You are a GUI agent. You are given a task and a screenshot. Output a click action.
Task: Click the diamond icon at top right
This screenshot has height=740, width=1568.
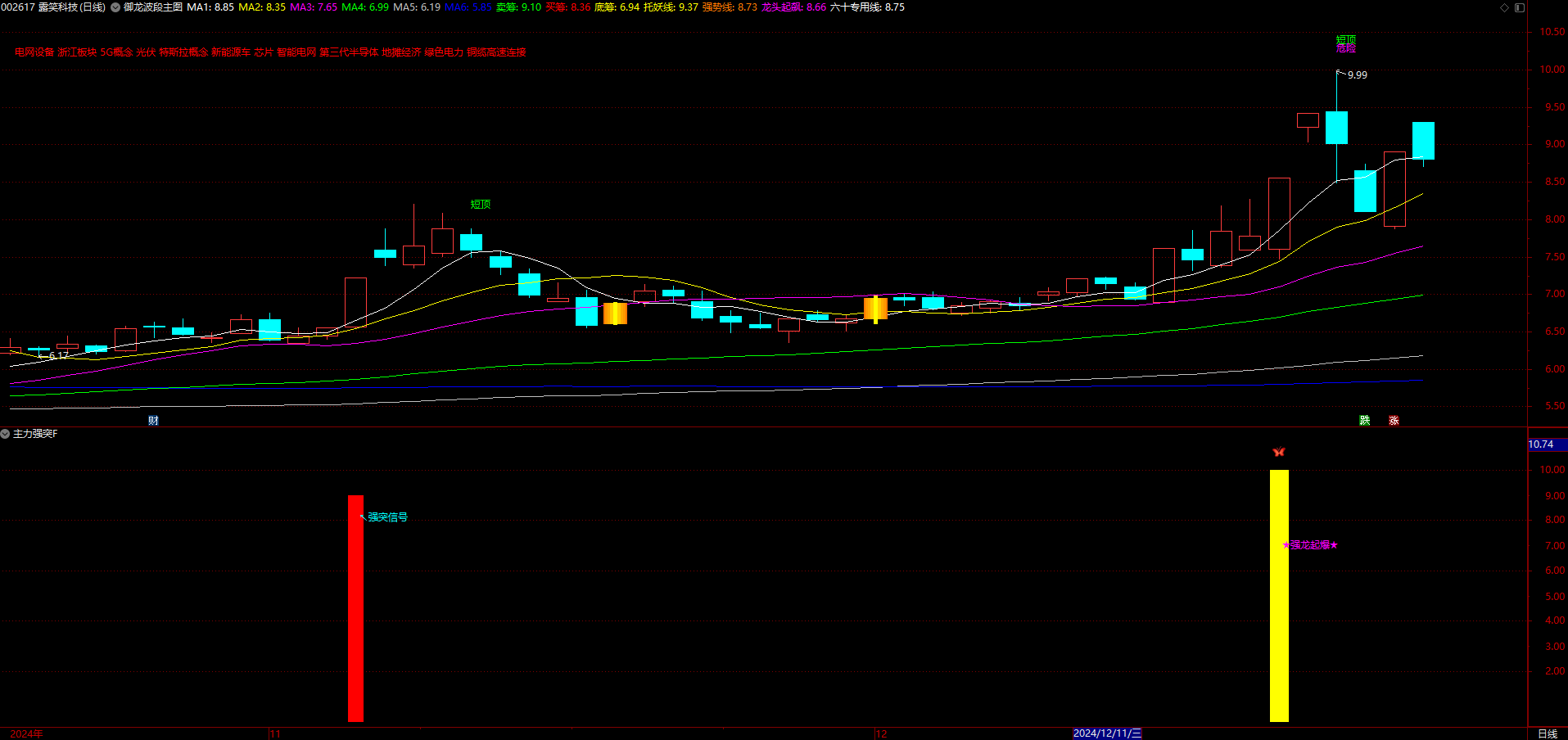click(1504, 7)
